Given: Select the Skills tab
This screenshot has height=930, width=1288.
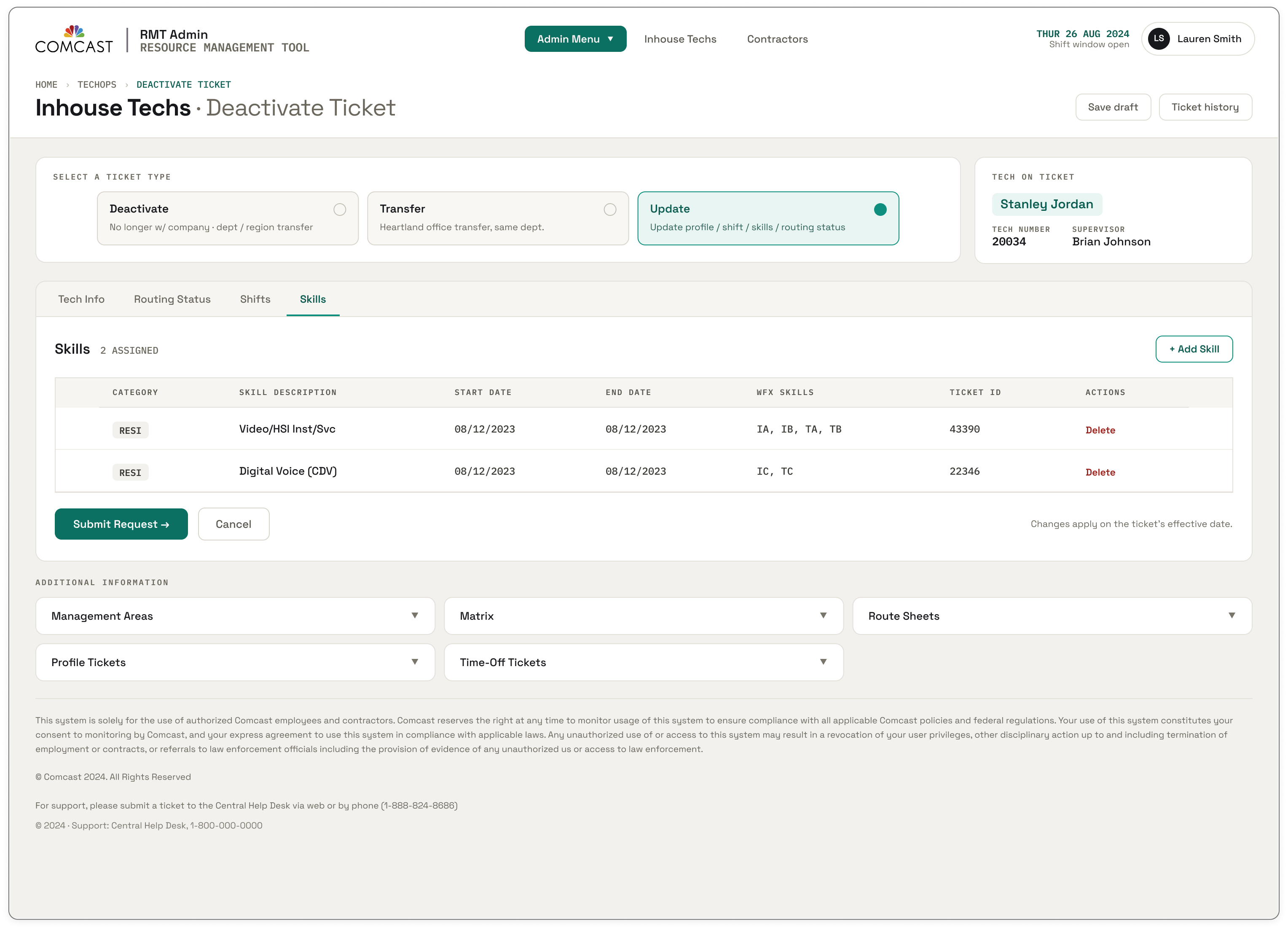Looking at the screenshot, I should 313,299.
